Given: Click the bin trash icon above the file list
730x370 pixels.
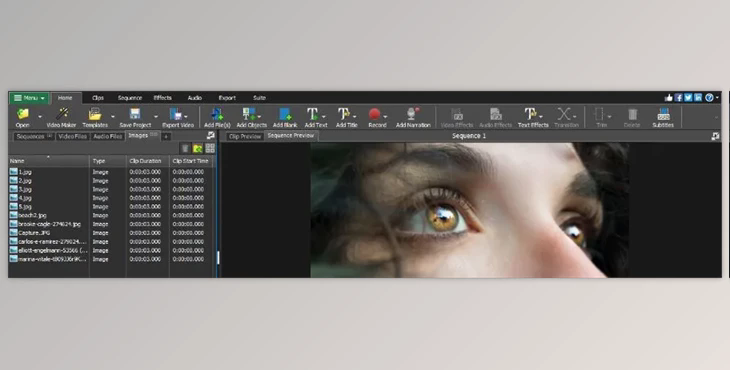Looking at the screenshot, I should pos(185,148).
